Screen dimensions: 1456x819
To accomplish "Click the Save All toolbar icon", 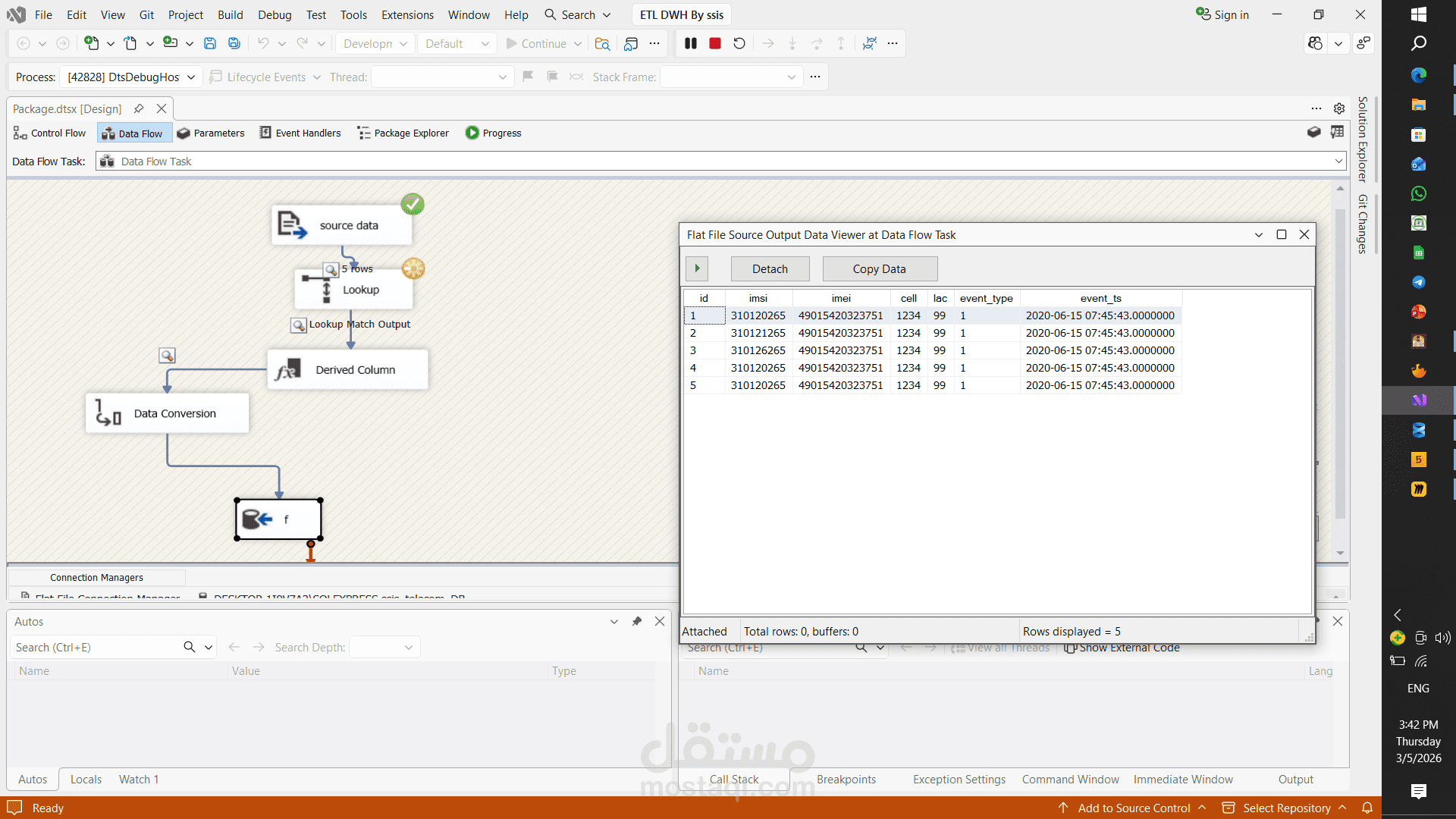I will click(234, 43).
